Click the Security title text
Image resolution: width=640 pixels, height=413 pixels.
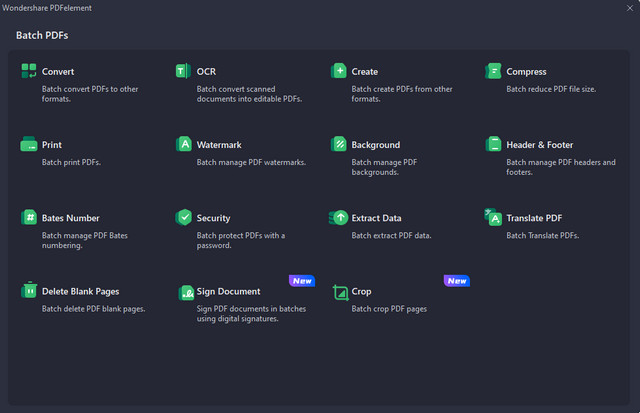[x=213, y=218]
